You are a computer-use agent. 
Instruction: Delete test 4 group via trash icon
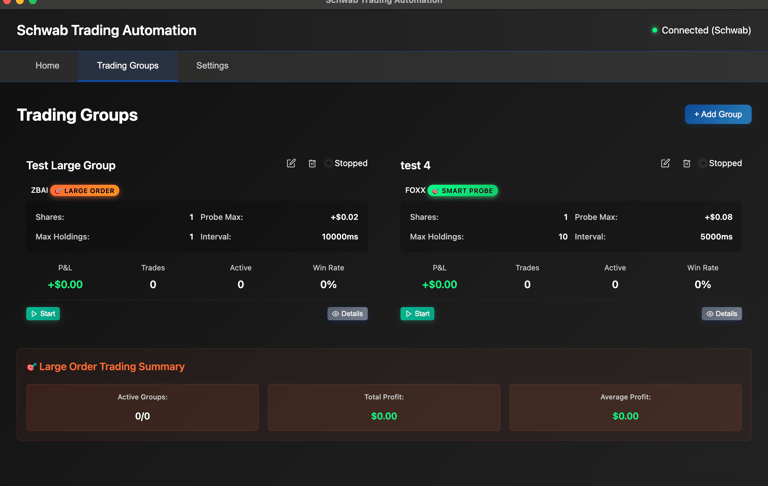(687, 164)
